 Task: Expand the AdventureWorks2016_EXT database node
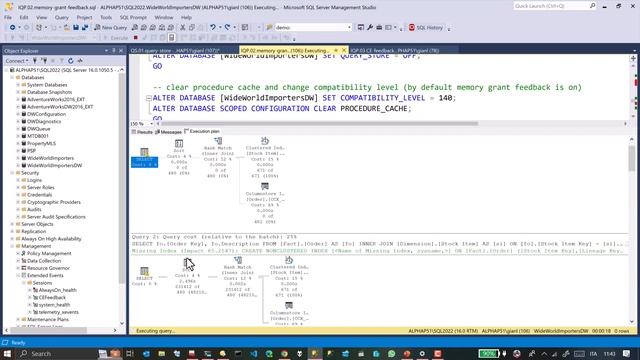(x=18, y=99)
